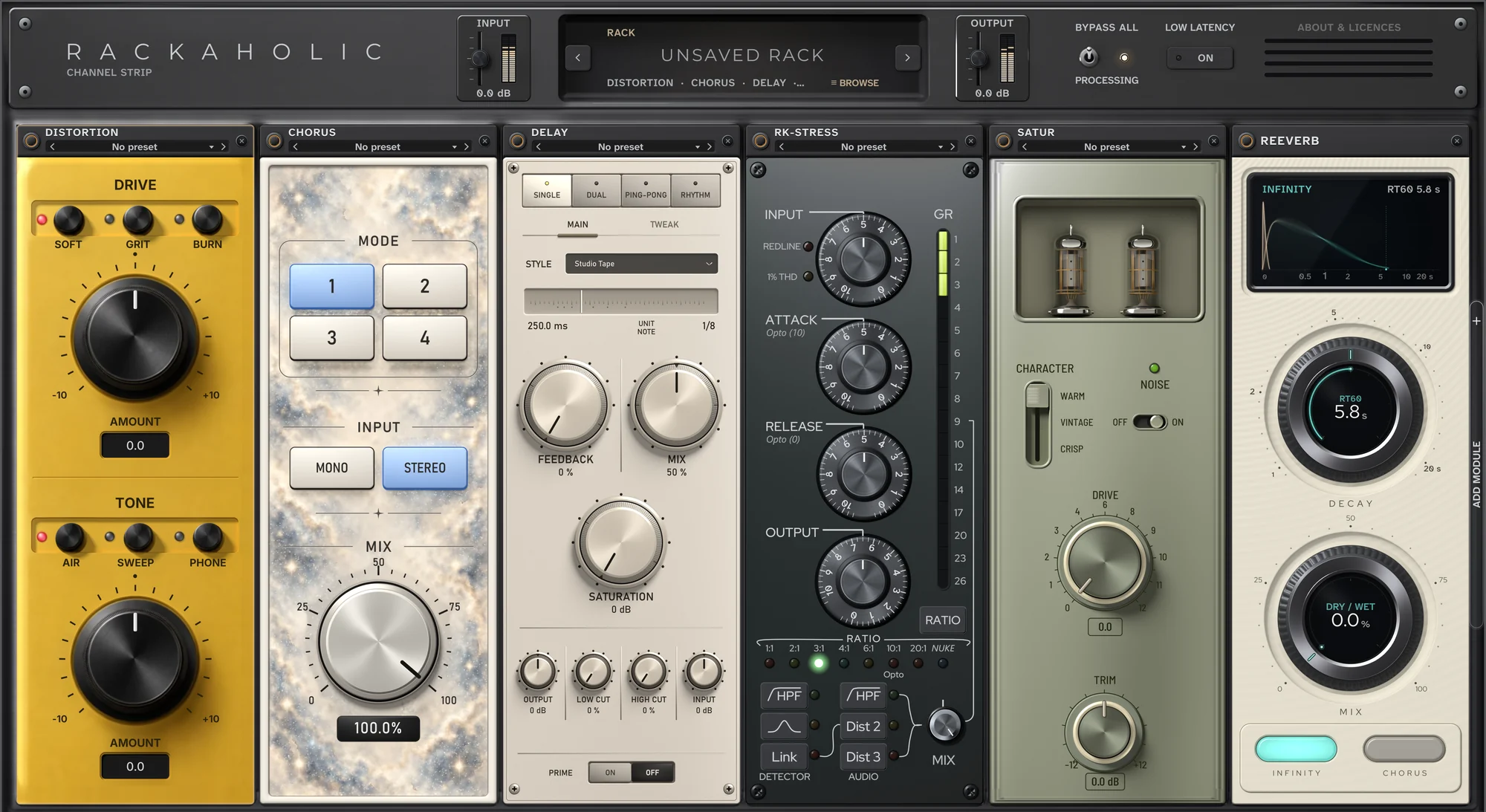The image size is (1486, 812).
Task: Select Chorus mode 3
Action: tap(331, 338)
